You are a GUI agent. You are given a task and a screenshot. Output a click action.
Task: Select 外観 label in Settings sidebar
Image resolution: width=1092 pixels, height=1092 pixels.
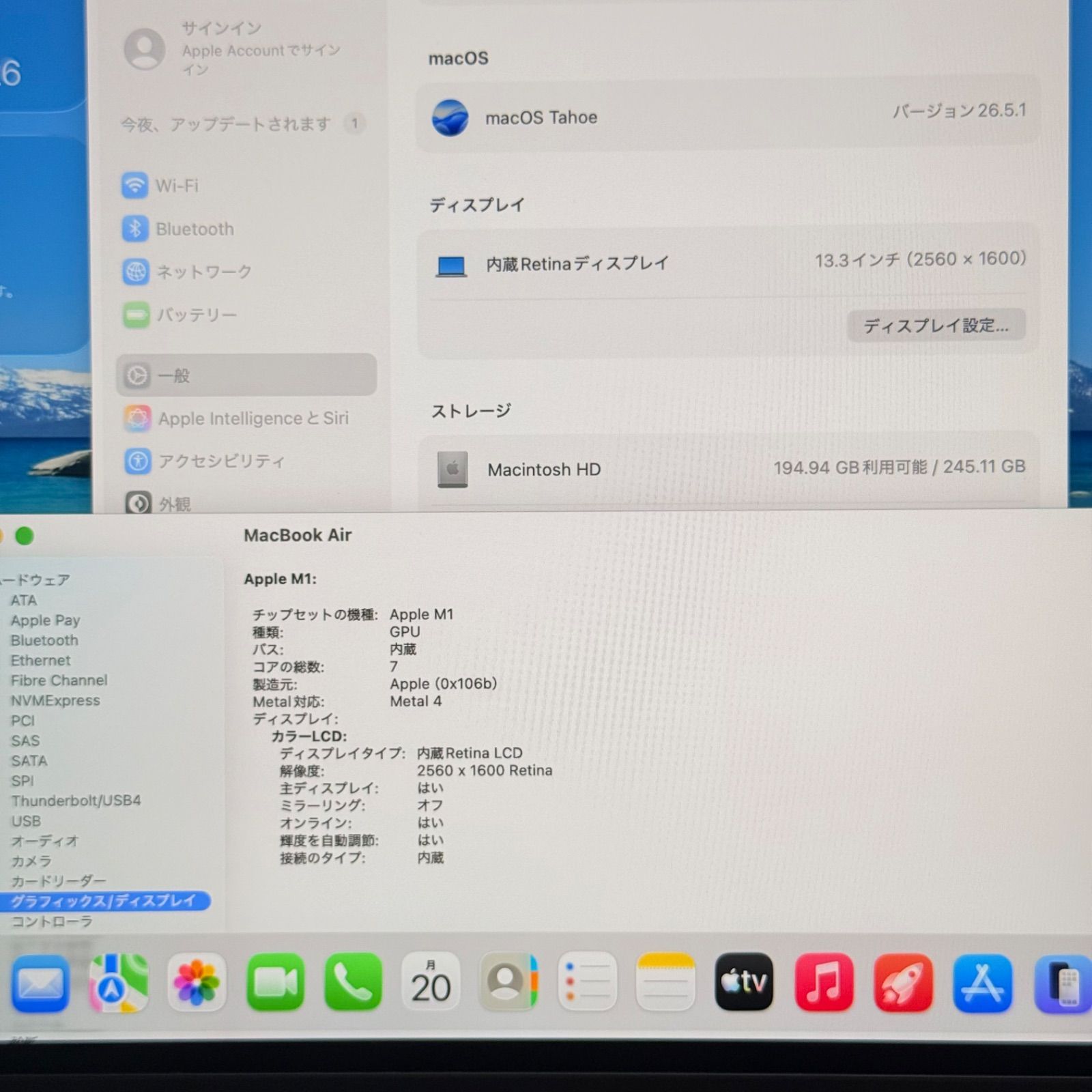click(175, 504)
